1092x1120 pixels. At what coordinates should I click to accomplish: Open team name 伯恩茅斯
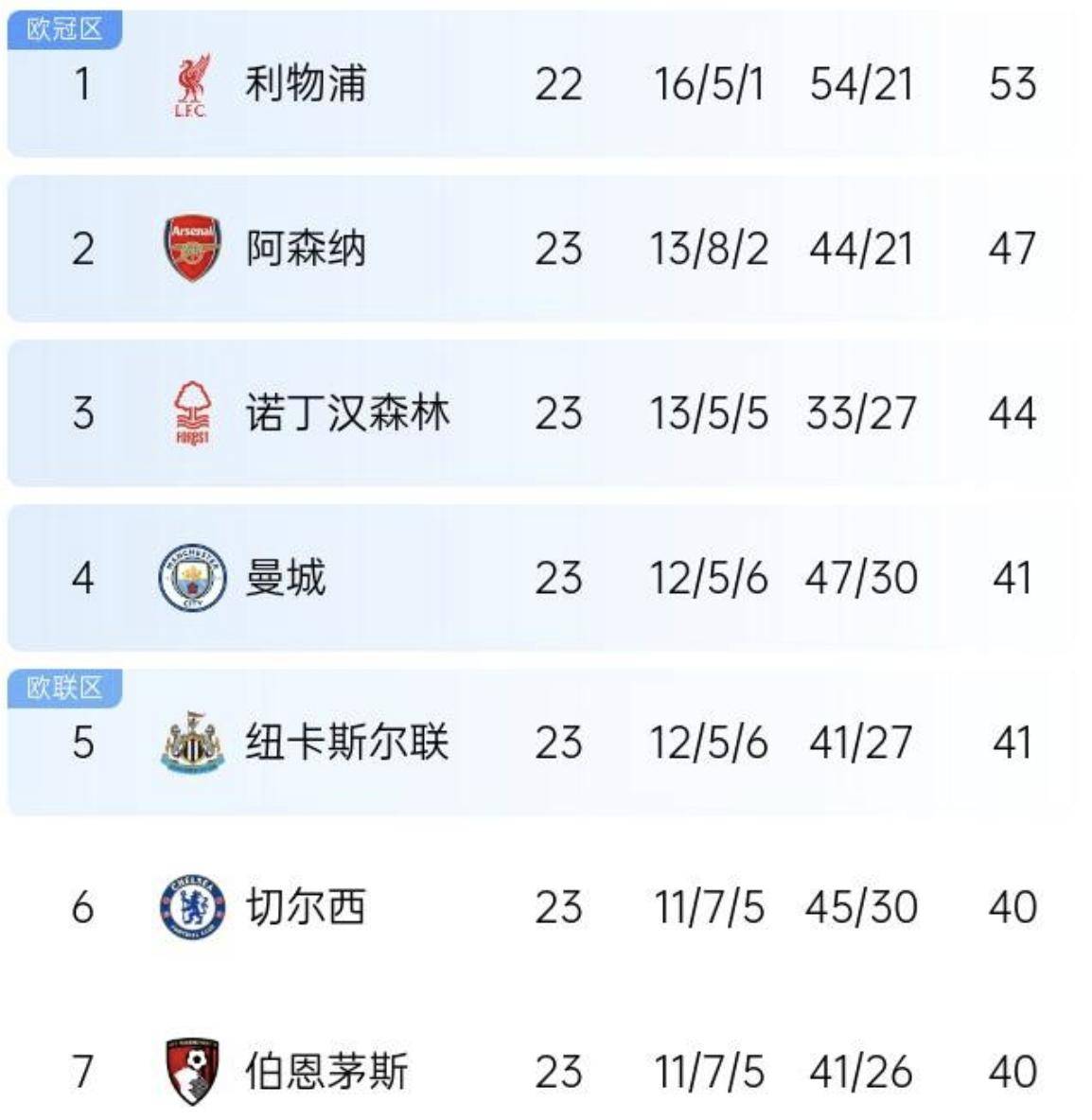click(x=326, y=1071)
